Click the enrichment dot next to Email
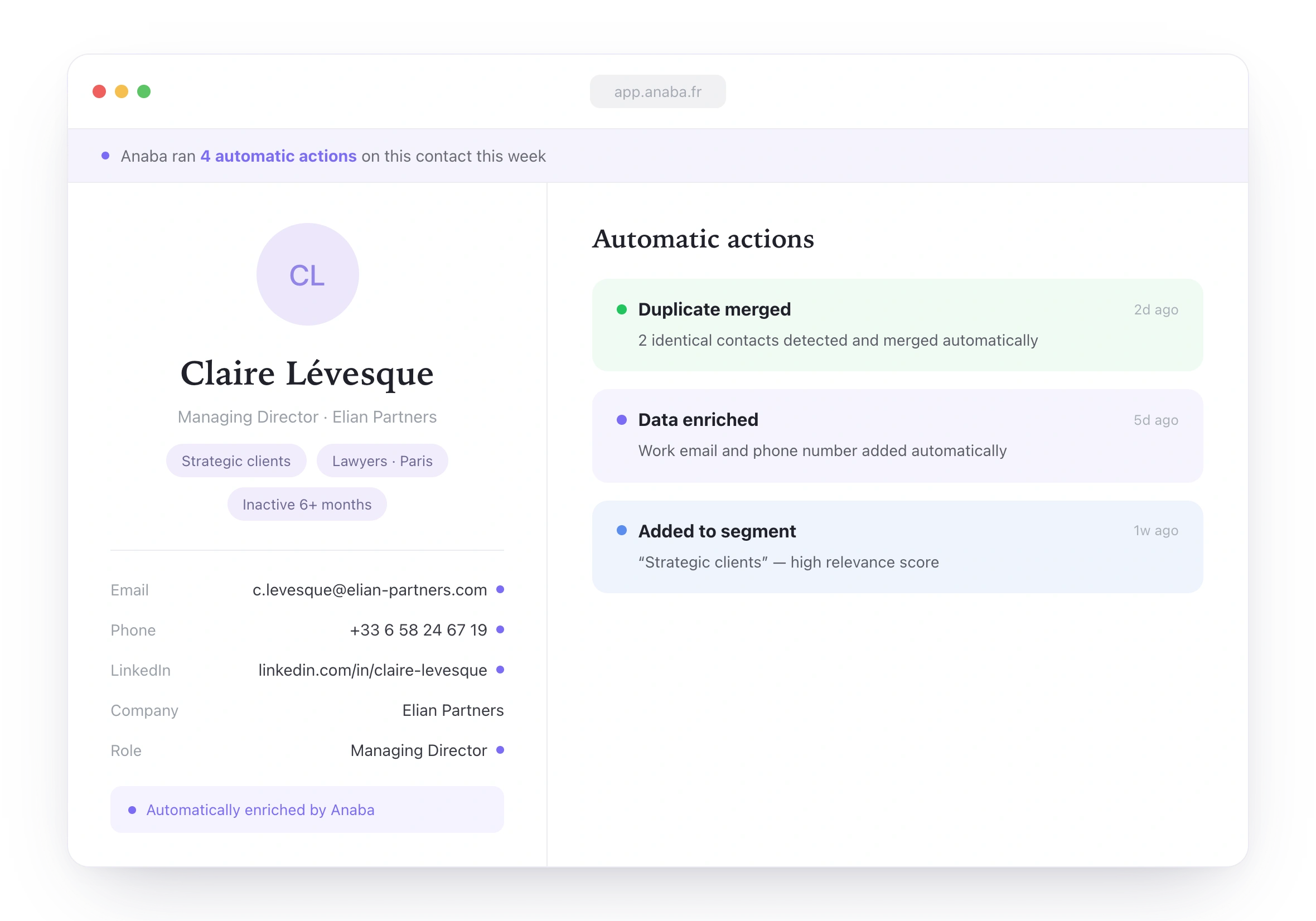This screenshot has height=921, width=1316. [x=500, y=589]
